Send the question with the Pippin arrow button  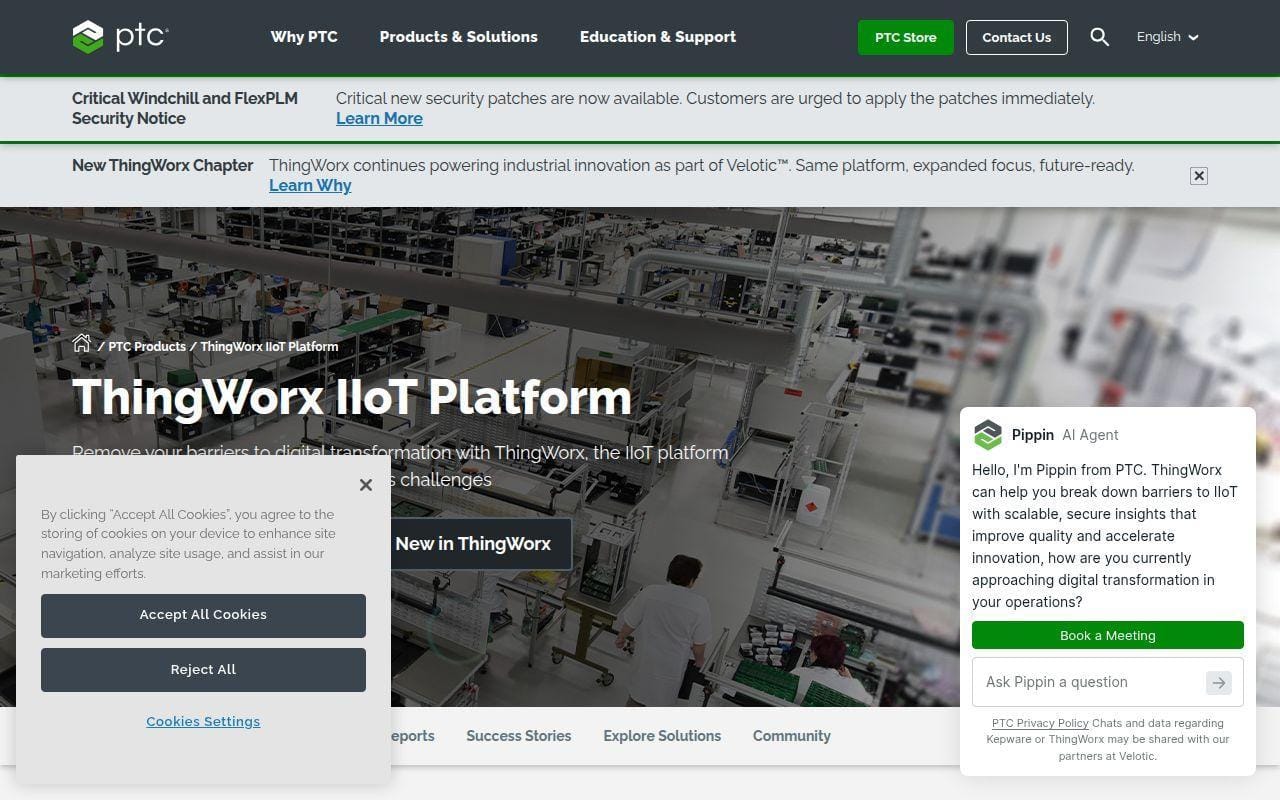pyautogui.click(x=1218, y=683)
